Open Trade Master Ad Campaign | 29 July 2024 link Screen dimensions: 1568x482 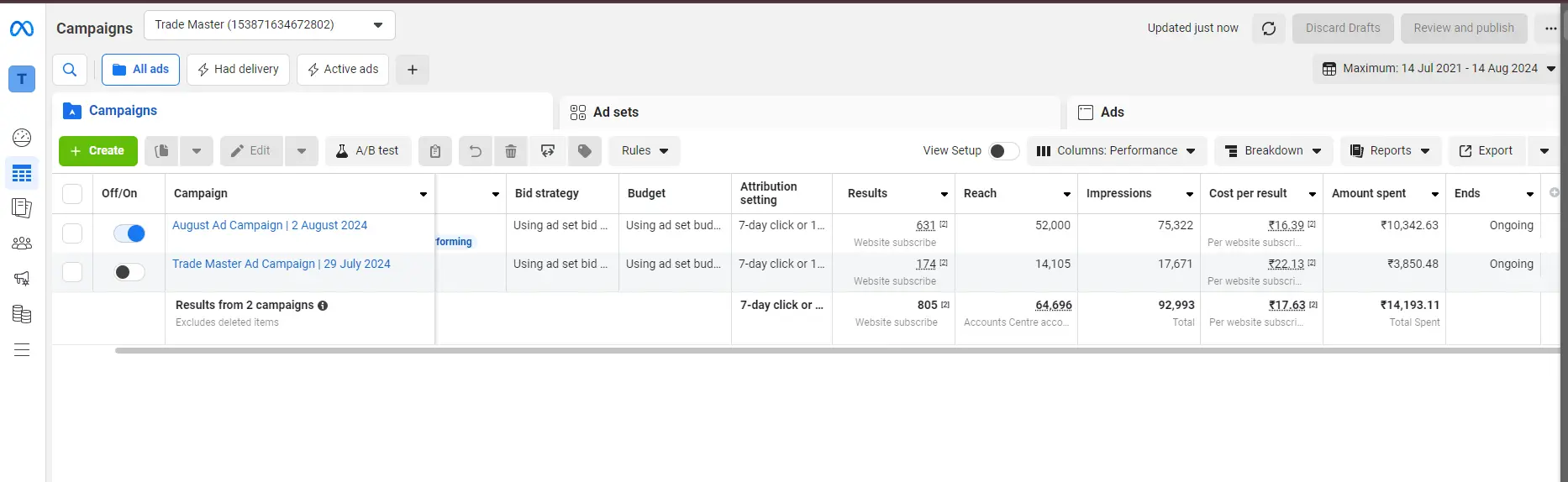(x=282, y=264)
